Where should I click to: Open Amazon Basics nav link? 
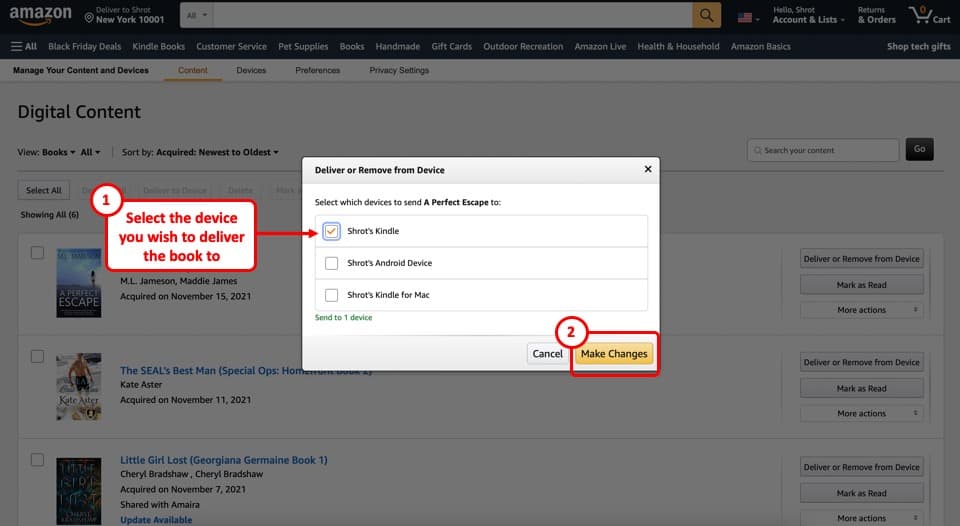coord(760,47)
